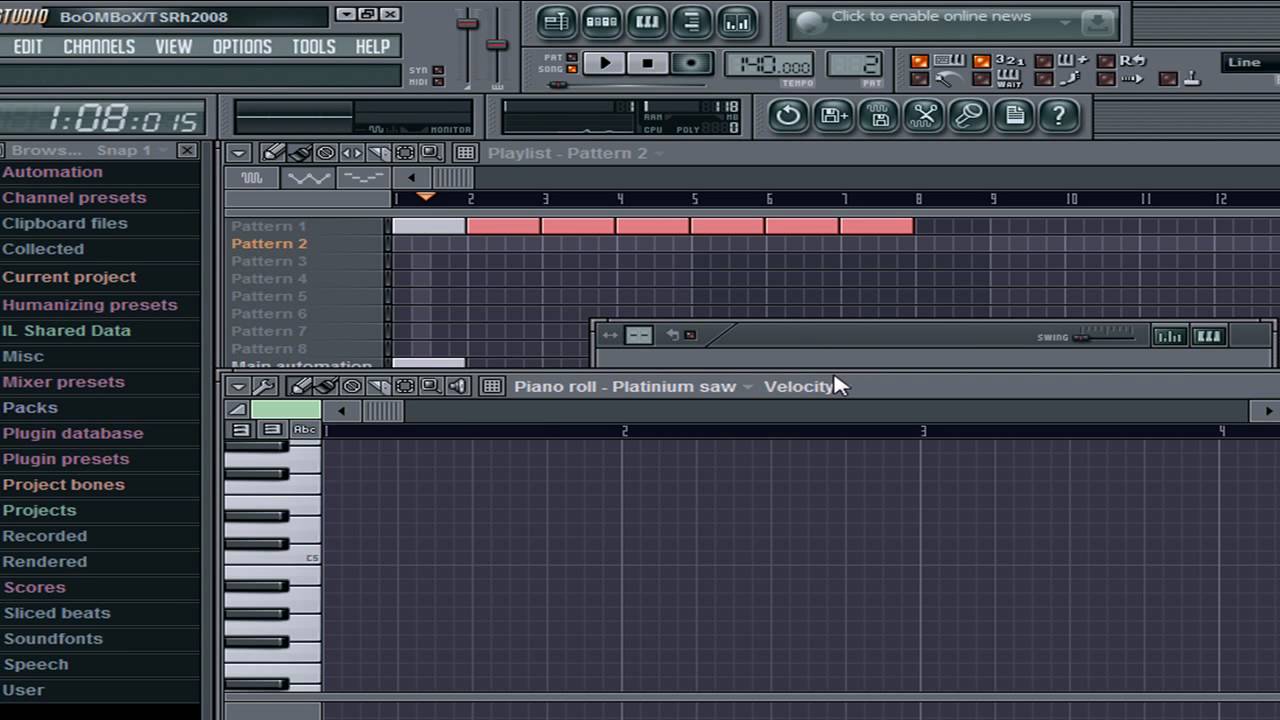This screenshot has height=720, width=1280.
Task: Select the pencil draw tool in Piano roll
Action: click(x=300, y=386)
